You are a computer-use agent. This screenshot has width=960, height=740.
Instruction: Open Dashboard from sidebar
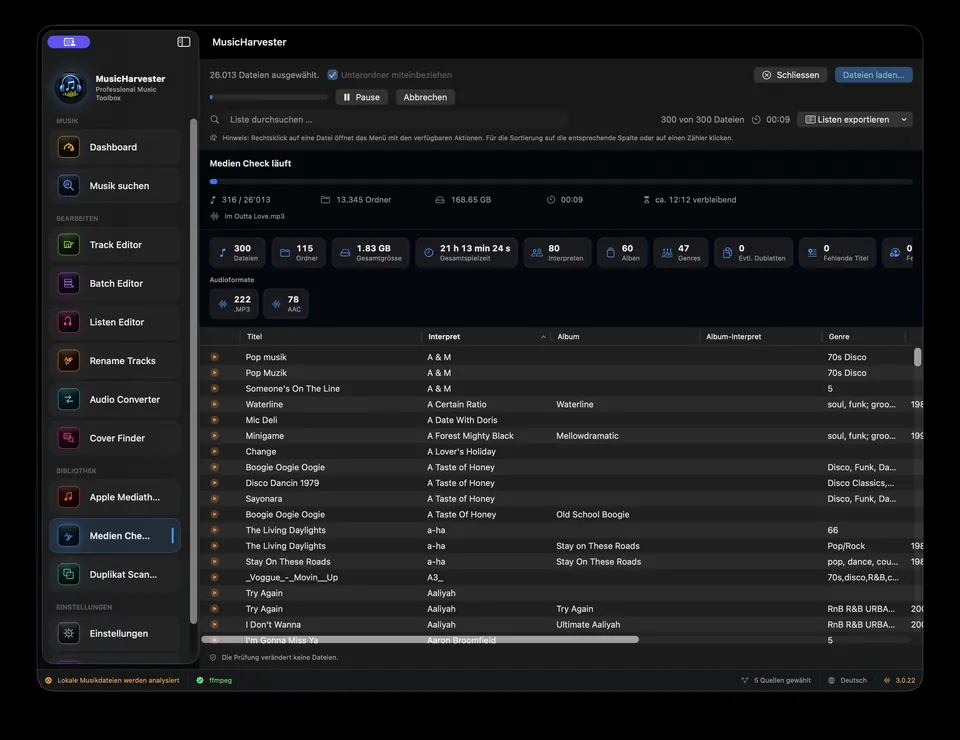pos(115,147)
